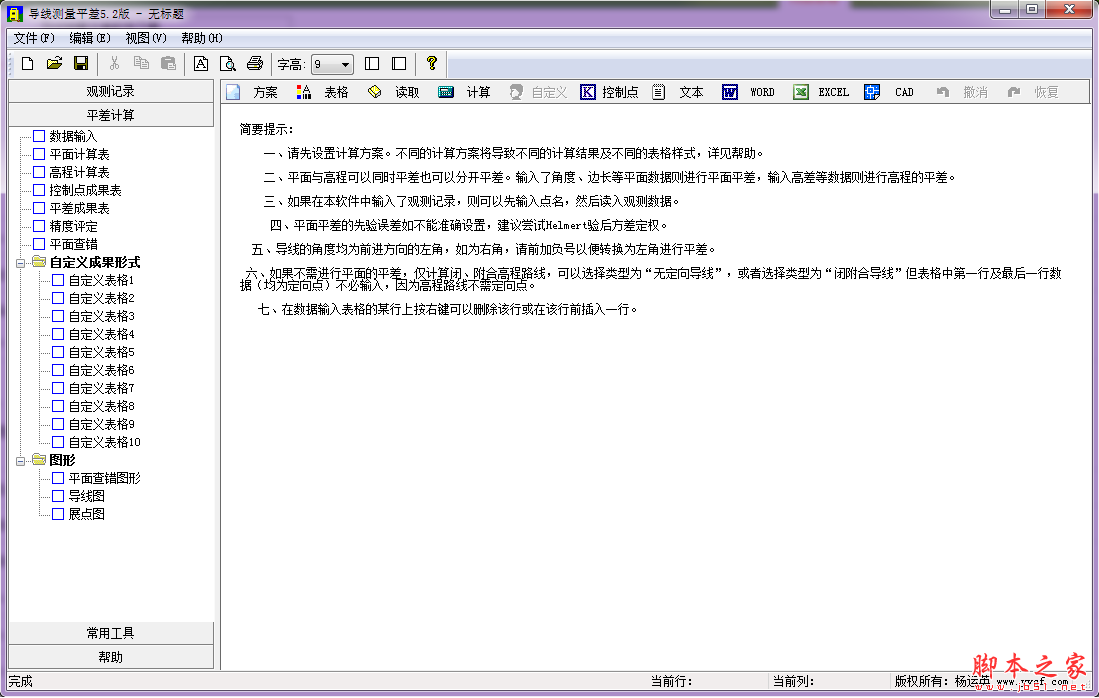Open the print preview icon

(x=227, y=62)
